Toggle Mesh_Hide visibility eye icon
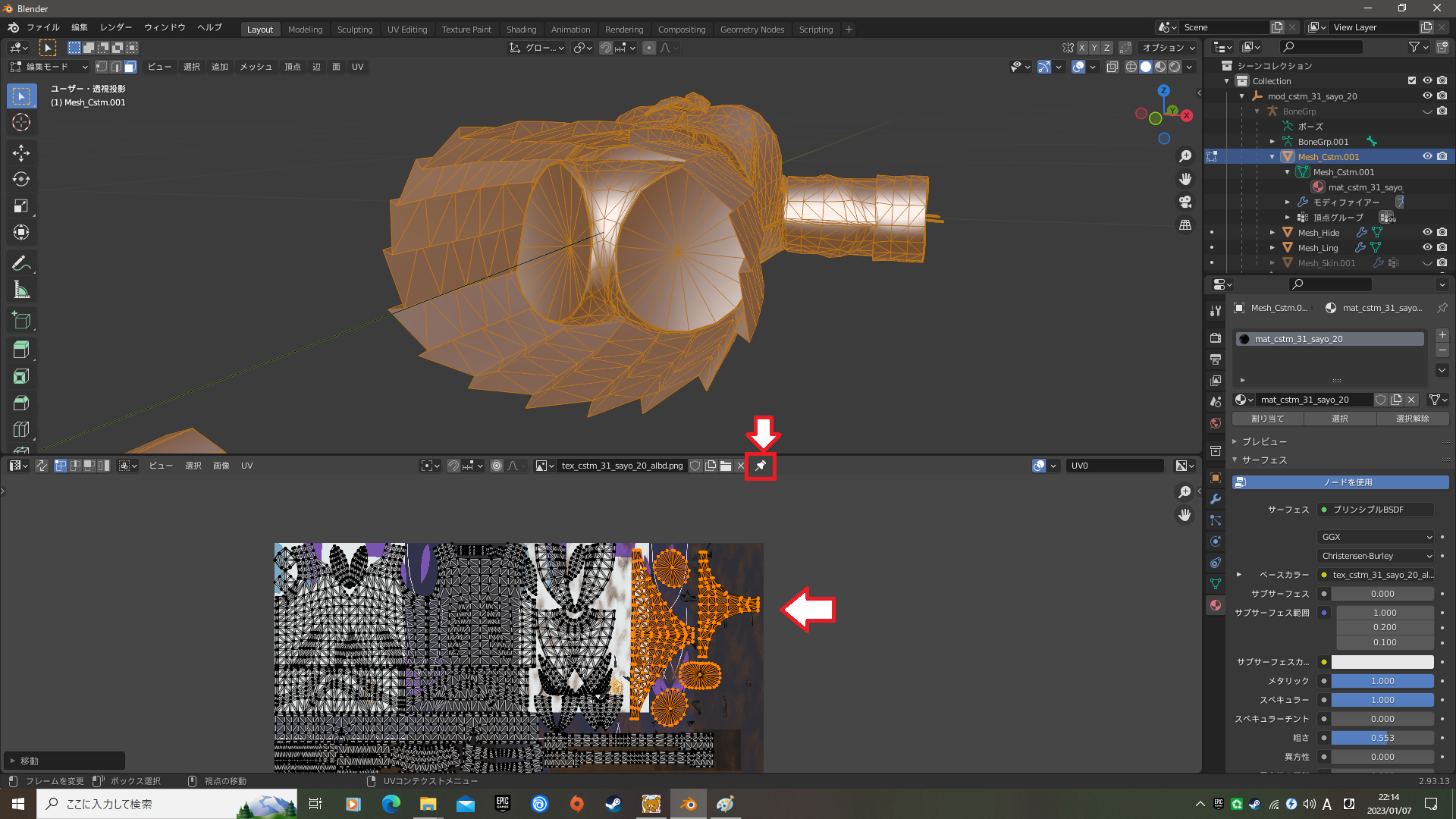 [1427, 232]
